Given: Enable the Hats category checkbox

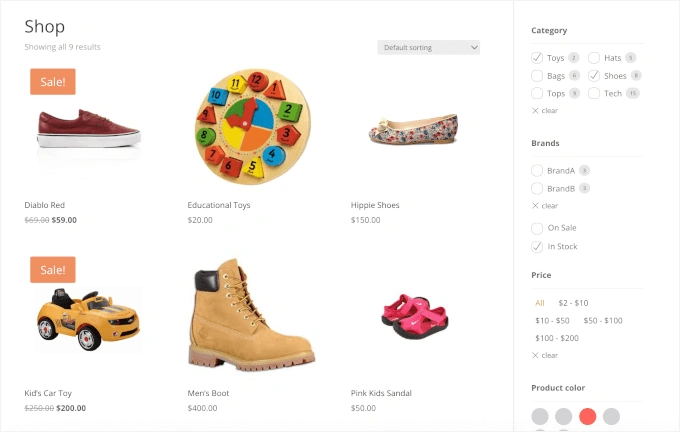Looking at the screenshot, I should (x=594, y=58).
